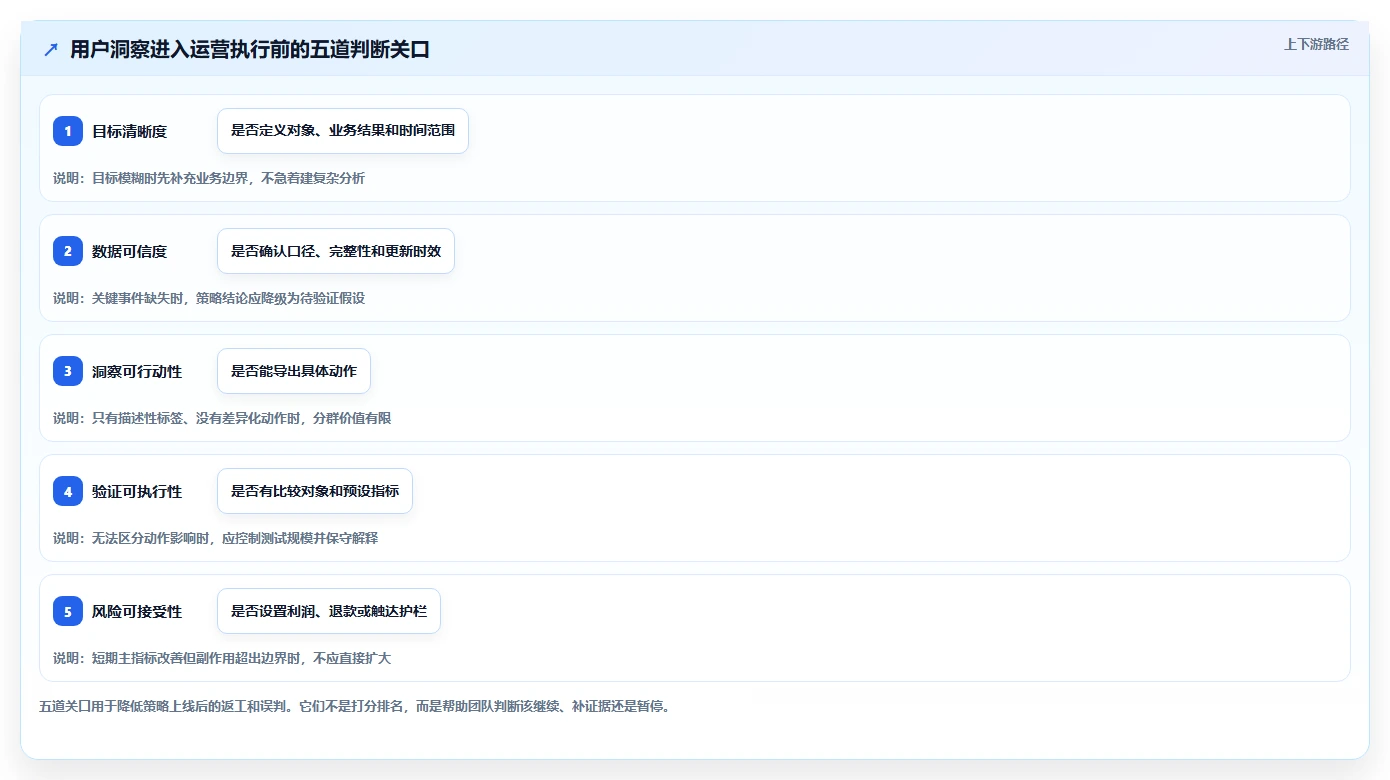This screenshot has height=780, width=1390.
Task: Click the number 2 badge for 数据可信度
Action: click(68, 251)
